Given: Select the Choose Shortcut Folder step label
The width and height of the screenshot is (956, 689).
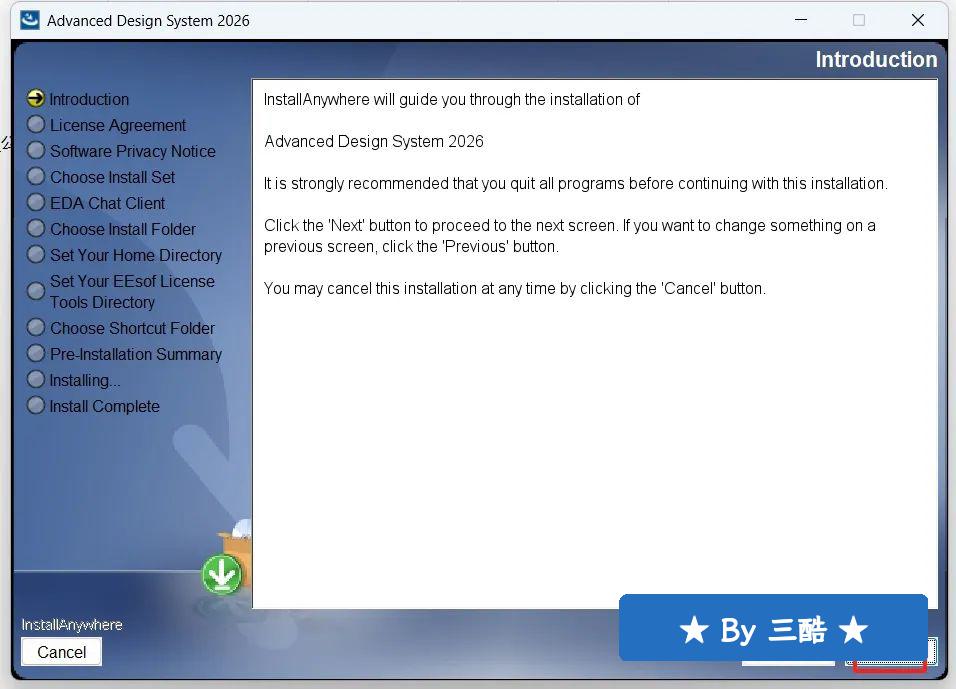Looking at the screenshot, I should 132,328.
